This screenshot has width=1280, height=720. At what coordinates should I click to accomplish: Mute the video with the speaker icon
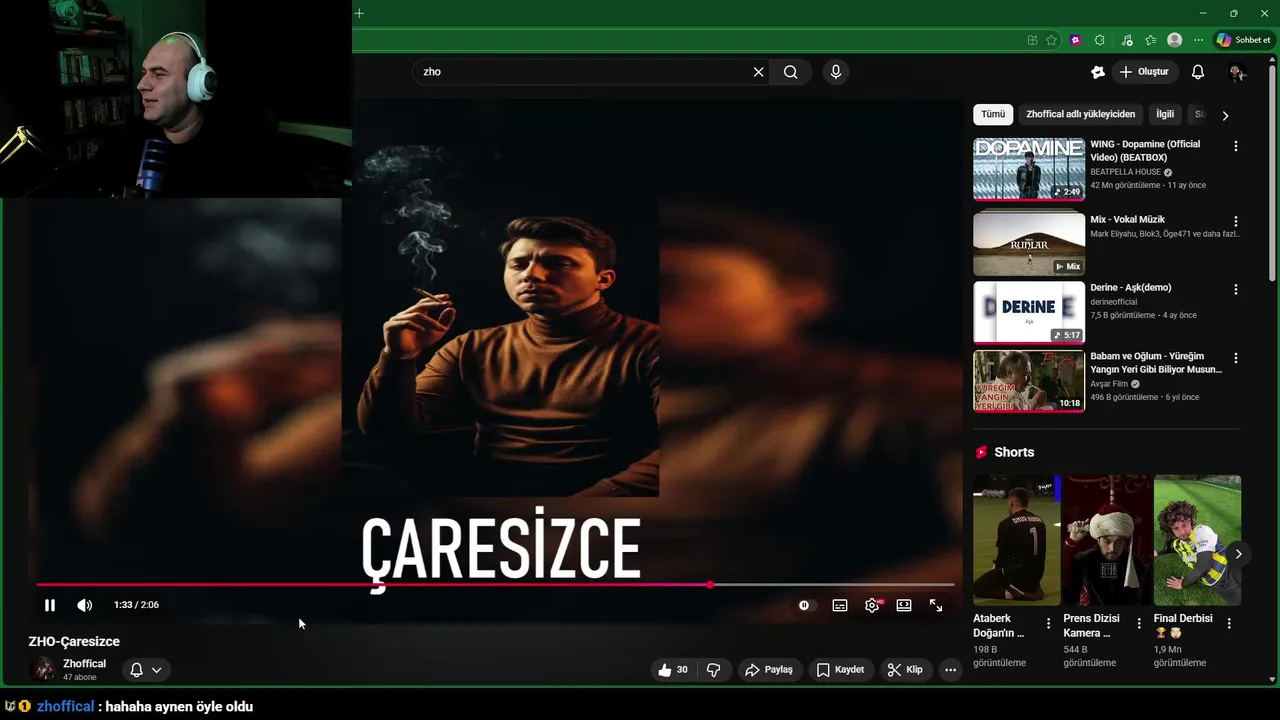pyautogui.click(x=85, y=605)
